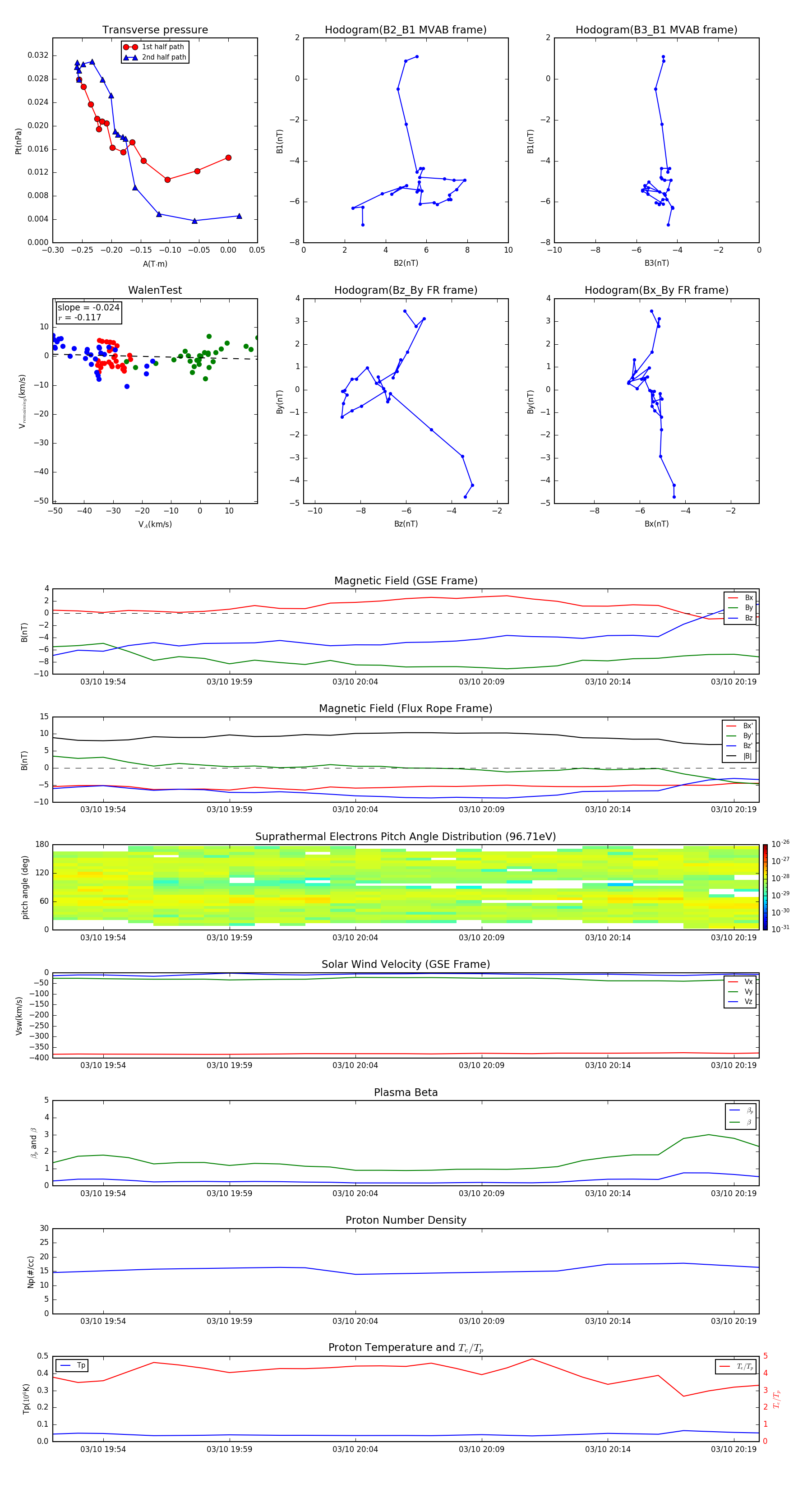The width and height of the screenshot is (812, 1489).
Task: Select the By entry in the GSE legend
Action: (x=740, y=607)
